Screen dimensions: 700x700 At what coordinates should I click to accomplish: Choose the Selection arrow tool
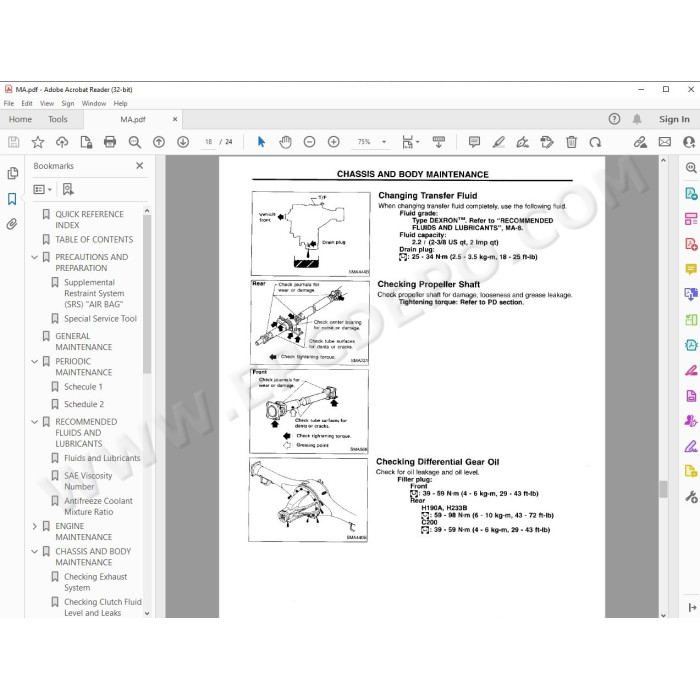coord(261,142)
